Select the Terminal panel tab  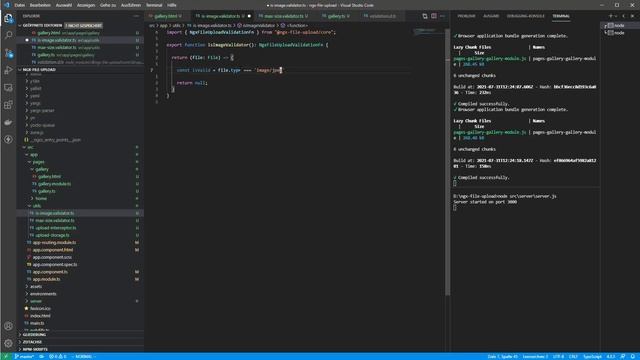[x=561, y=16]
